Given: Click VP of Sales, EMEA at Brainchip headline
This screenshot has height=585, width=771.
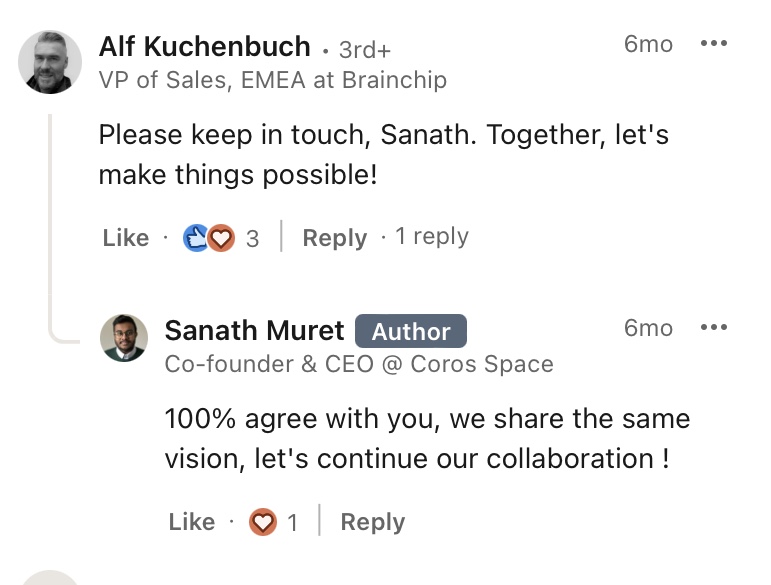Looking at the screenshot, I should click(272, 81).
